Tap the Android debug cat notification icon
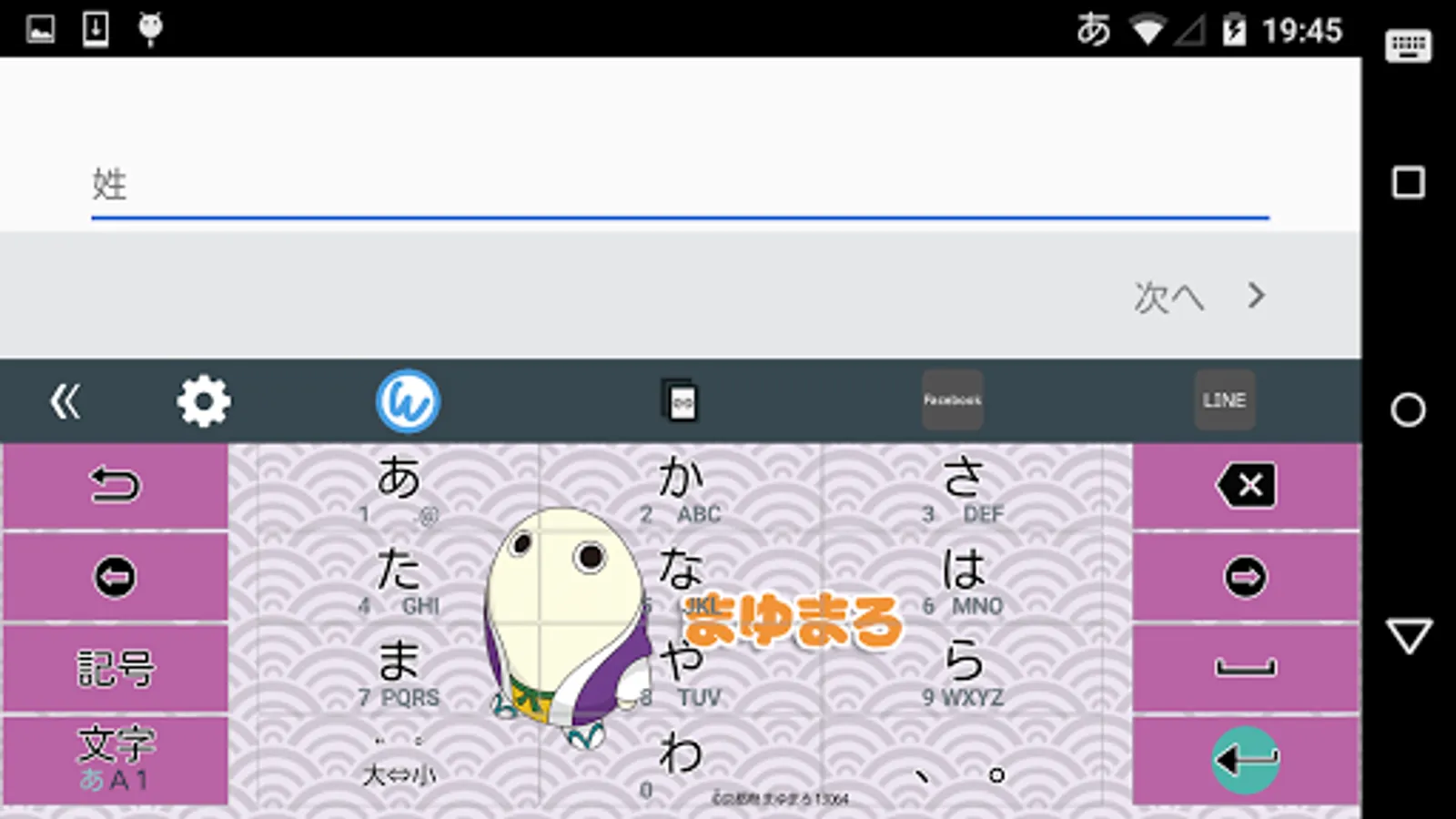 pyautogui.click(x=150, y=29)
